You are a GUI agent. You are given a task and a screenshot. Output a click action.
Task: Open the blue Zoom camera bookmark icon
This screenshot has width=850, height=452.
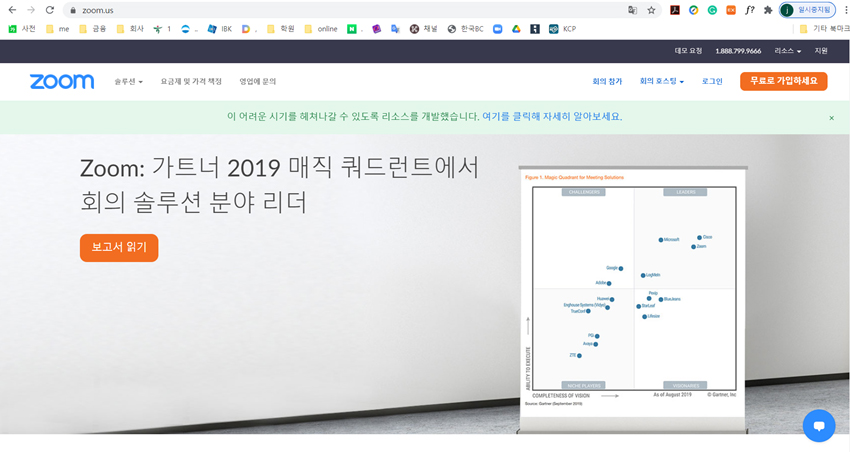pos(498,29)
